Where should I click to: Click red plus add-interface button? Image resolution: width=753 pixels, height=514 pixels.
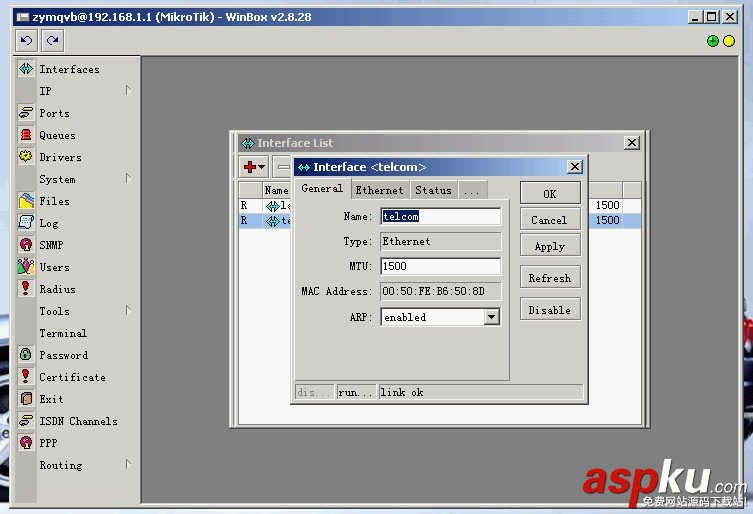click(254, 167)
